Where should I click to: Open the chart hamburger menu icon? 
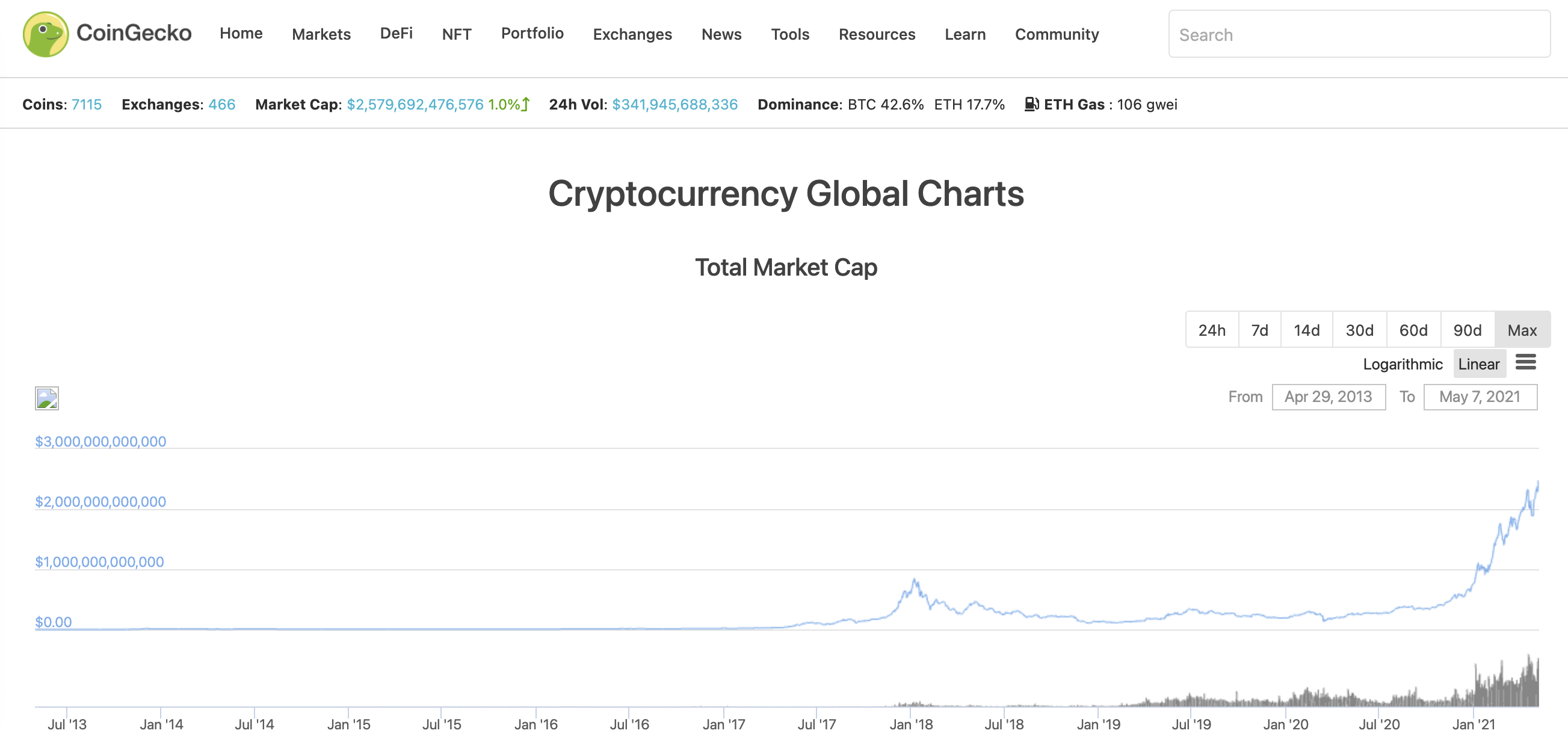[x=1525, y=363]
